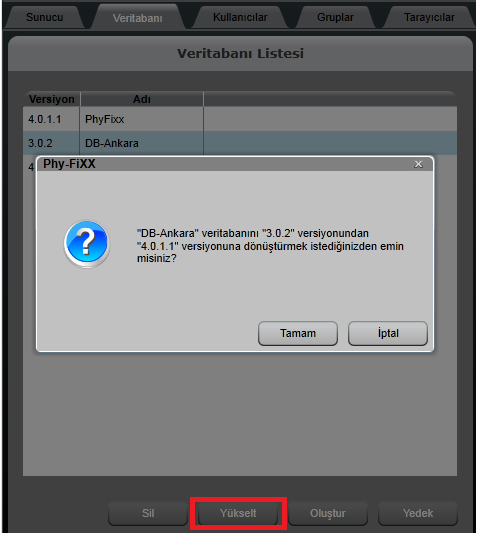Delete database with the Sil button
Viewport: 477px width, 533px height.
[148, 513]
